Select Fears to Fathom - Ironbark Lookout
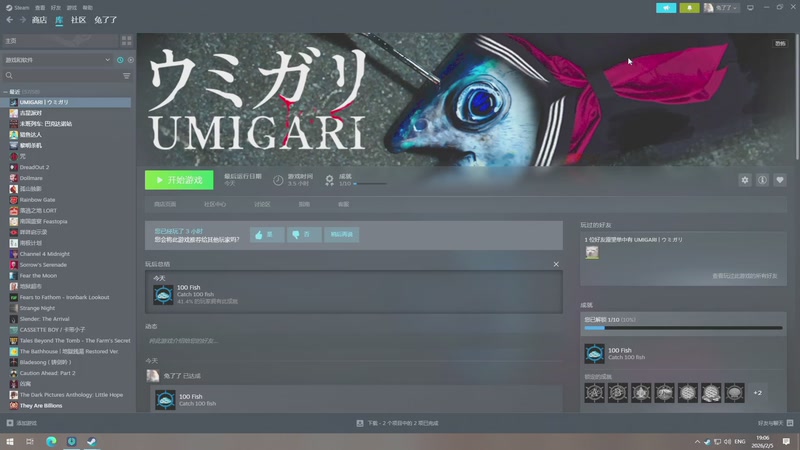Viewport: 800px width, 450px height. (66, 297)
